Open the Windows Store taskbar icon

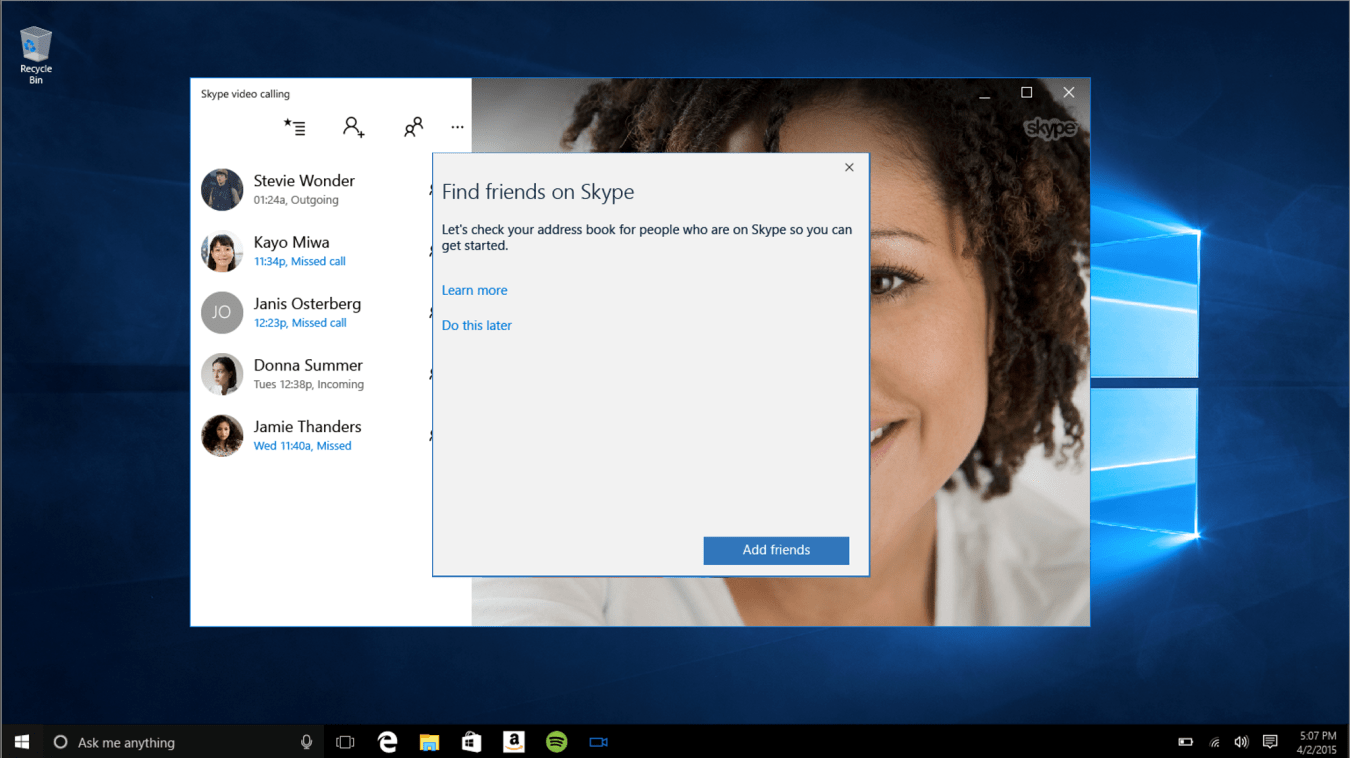click(471, 742)
